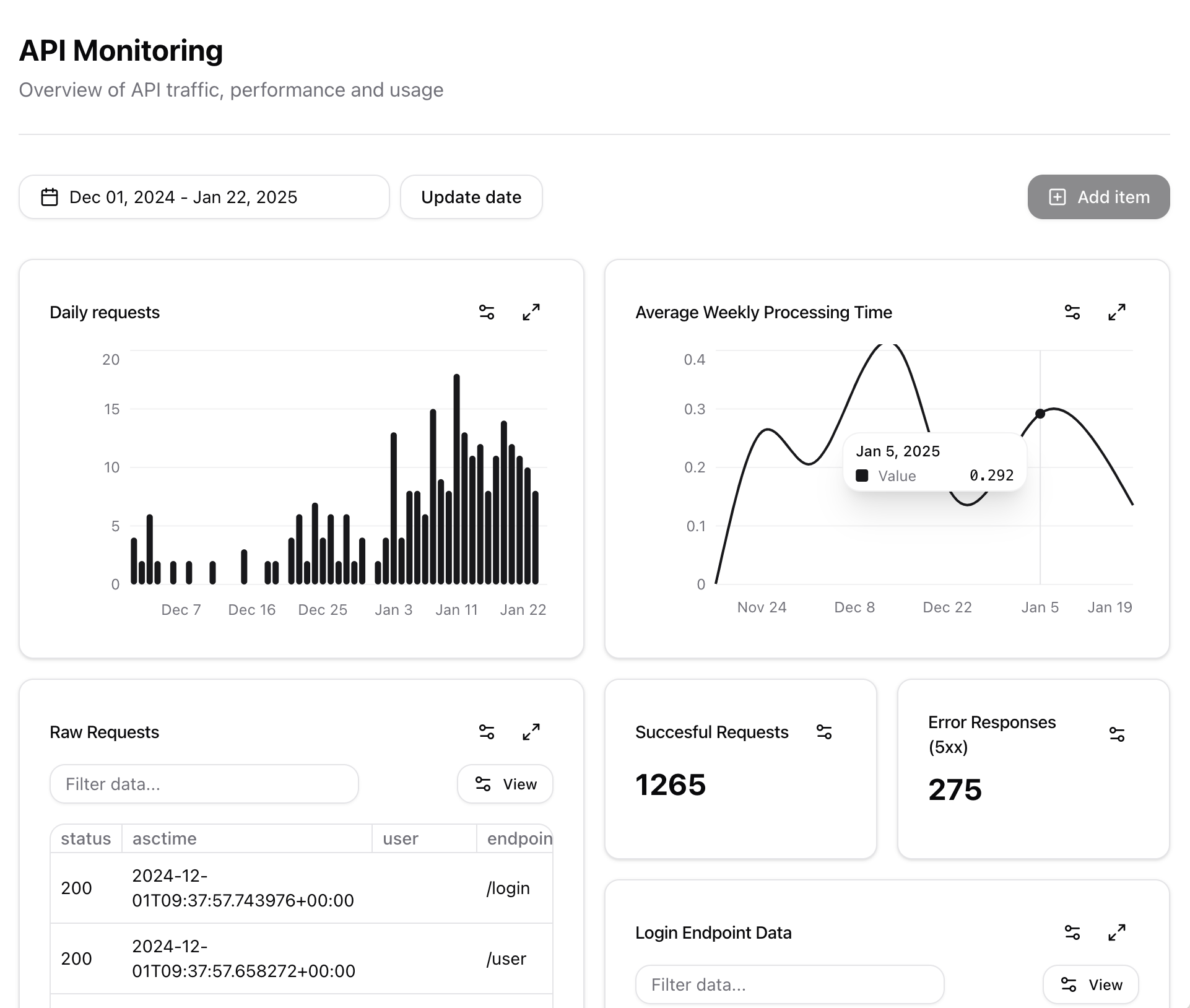Click the Raw Requests title
This screenshot has height=1008, width=1190.
pos(104,732)
